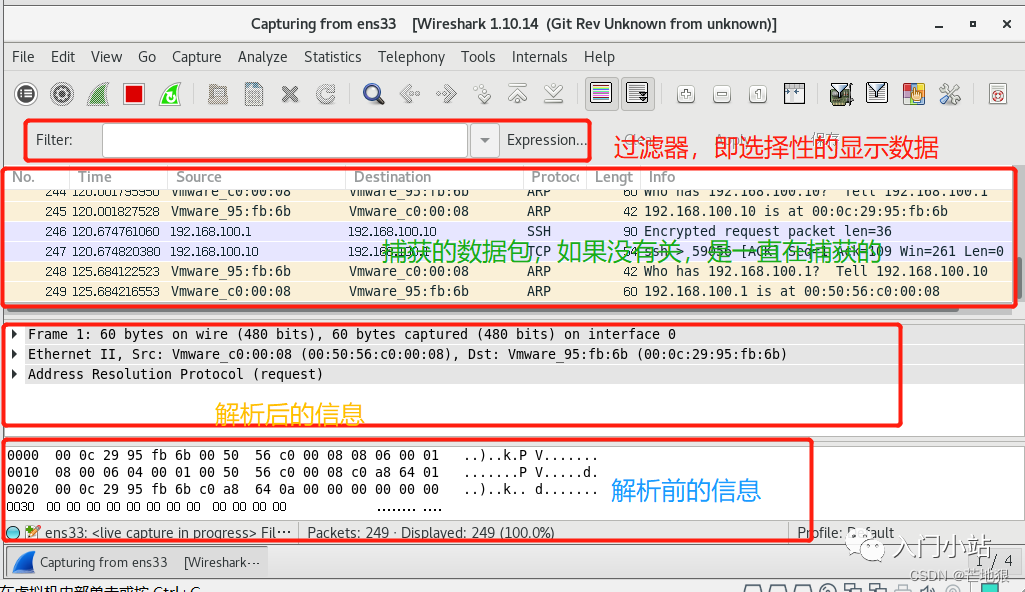Start a new live capture (shark fin)
The image size is (1025, 592).
coord(98,95)
